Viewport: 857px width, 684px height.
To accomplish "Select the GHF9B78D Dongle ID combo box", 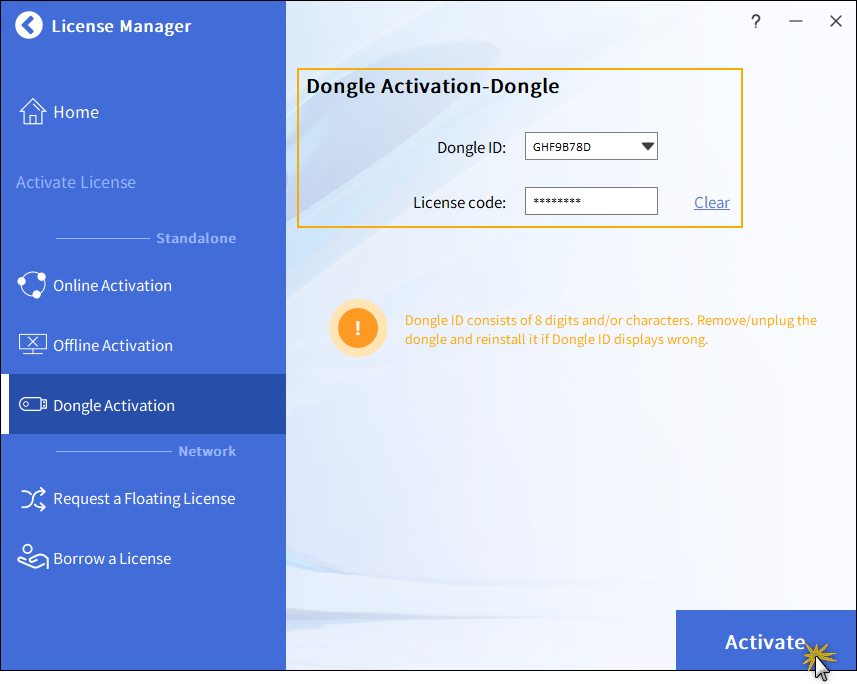I will (x=581, y=147).
